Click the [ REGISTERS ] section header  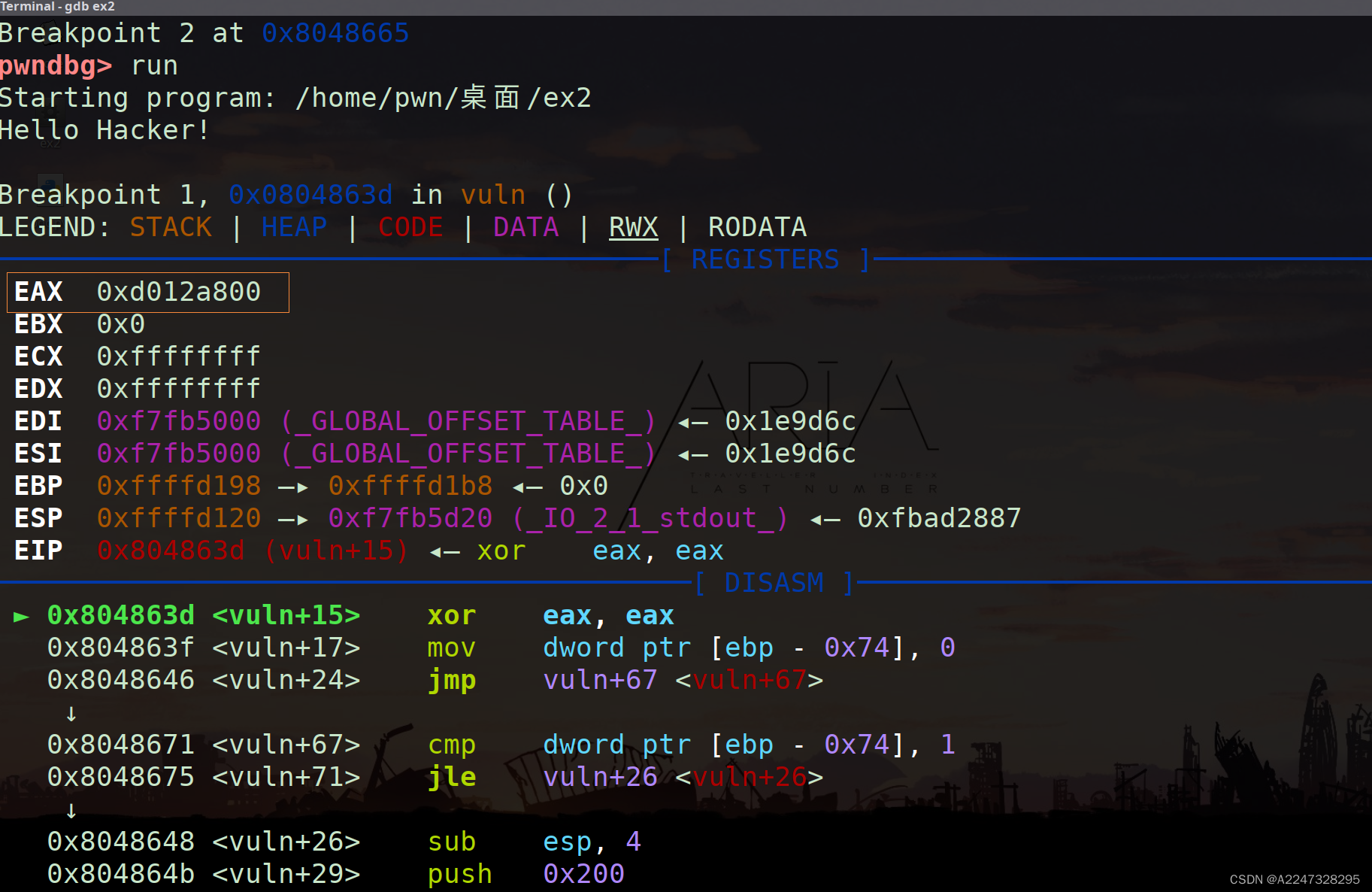[765, 259]
